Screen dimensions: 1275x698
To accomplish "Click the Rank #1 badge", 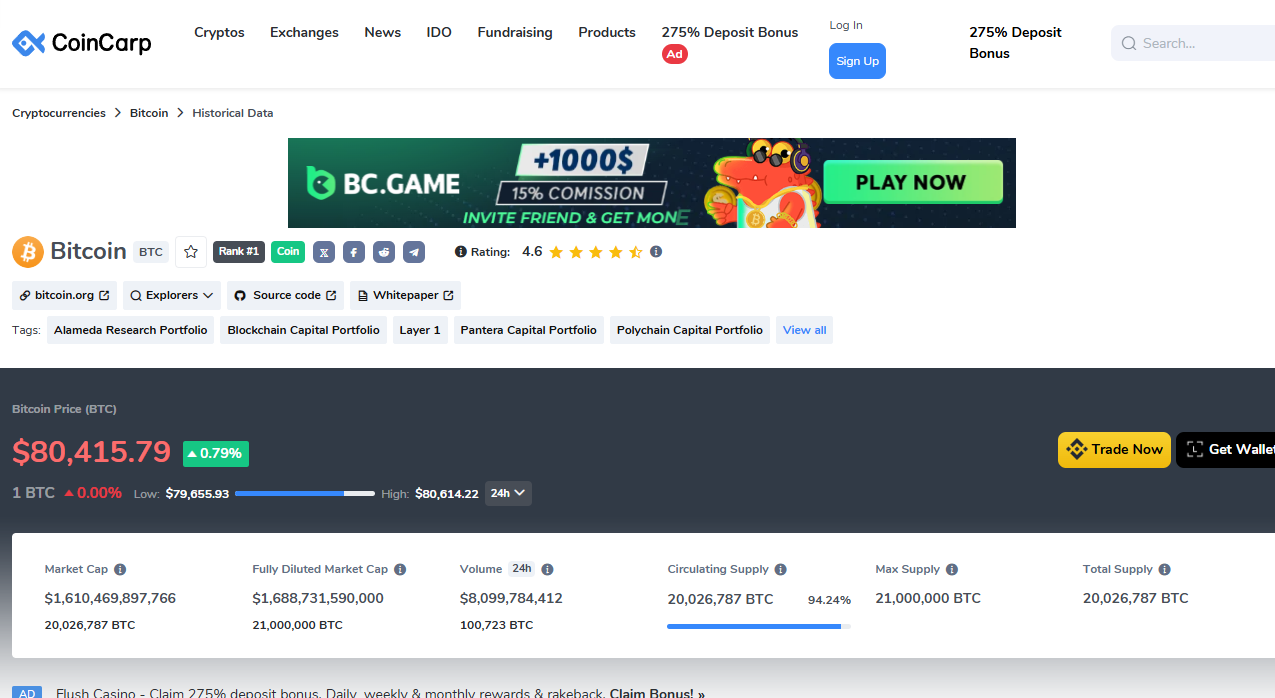I will pos(239,252).
